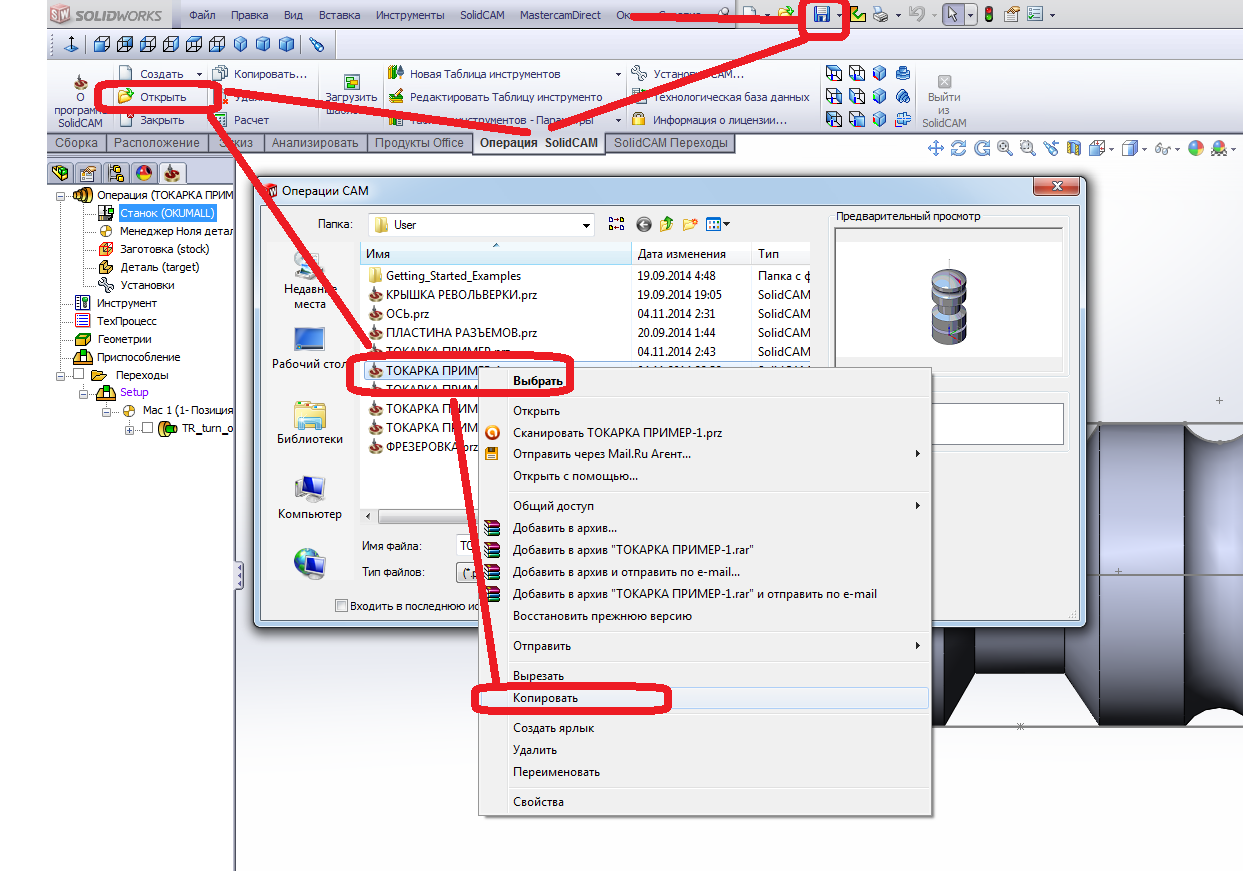Switch to the Анализировать tab
The width and height of the screenshot is (1243, 871).
[315, 143]
